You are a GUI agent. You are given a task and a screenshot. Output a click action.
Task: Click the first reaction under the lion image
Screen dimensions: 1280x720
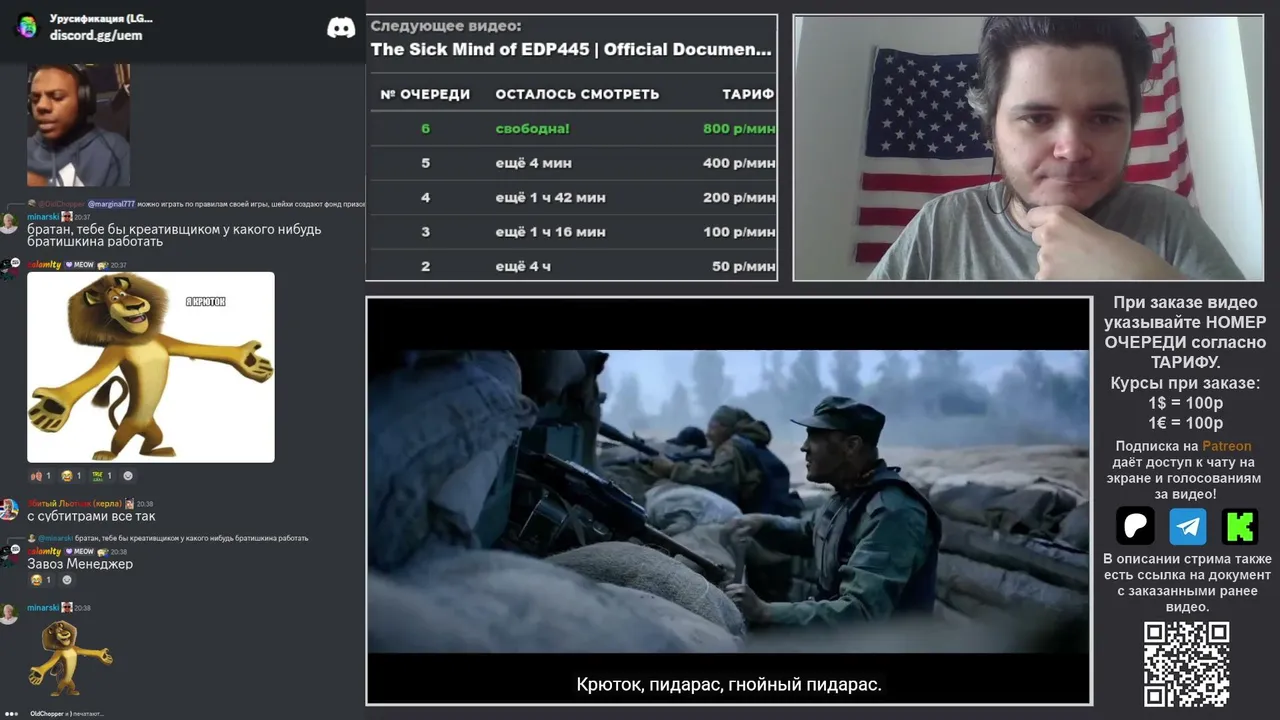point(41,476)
